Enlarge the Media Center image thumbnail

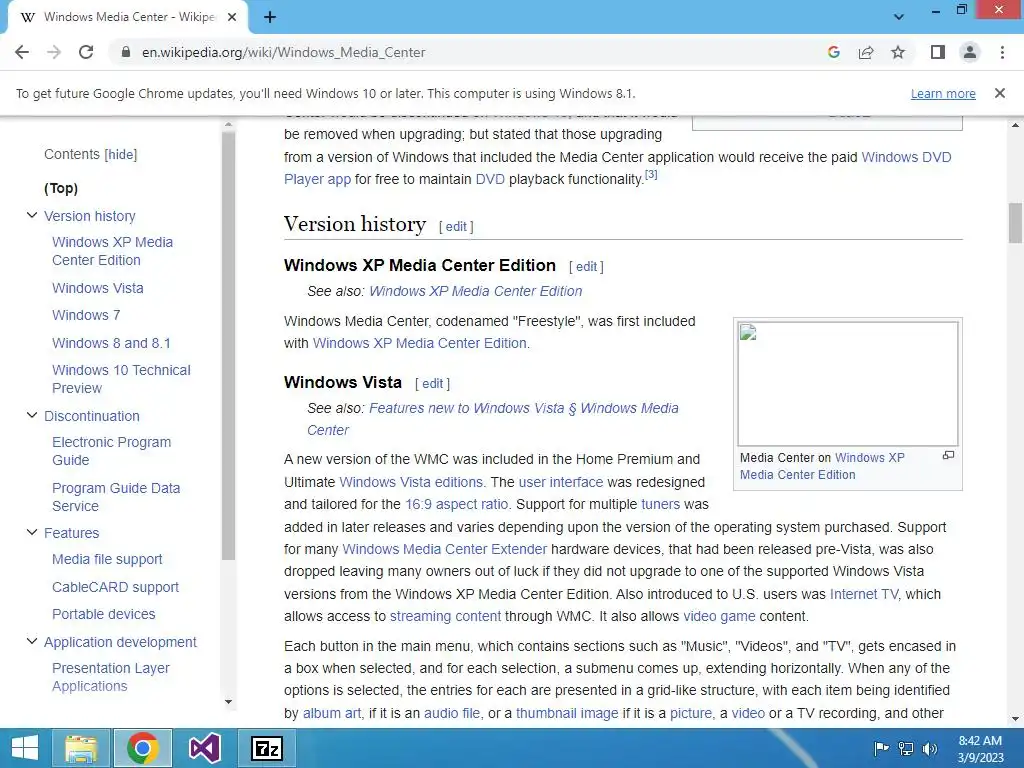(x=948, y=456)
